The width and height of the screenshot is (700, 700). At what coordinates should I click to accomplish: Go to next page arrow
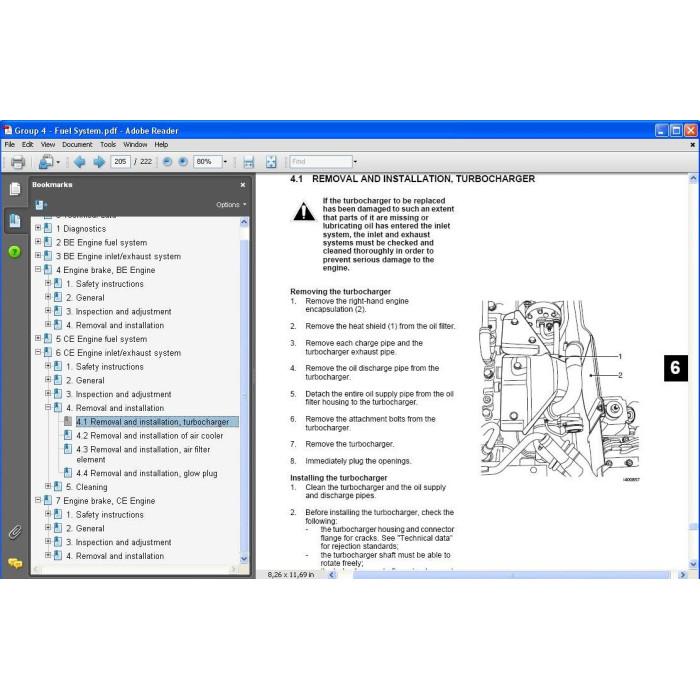click(x=99, y=162)
